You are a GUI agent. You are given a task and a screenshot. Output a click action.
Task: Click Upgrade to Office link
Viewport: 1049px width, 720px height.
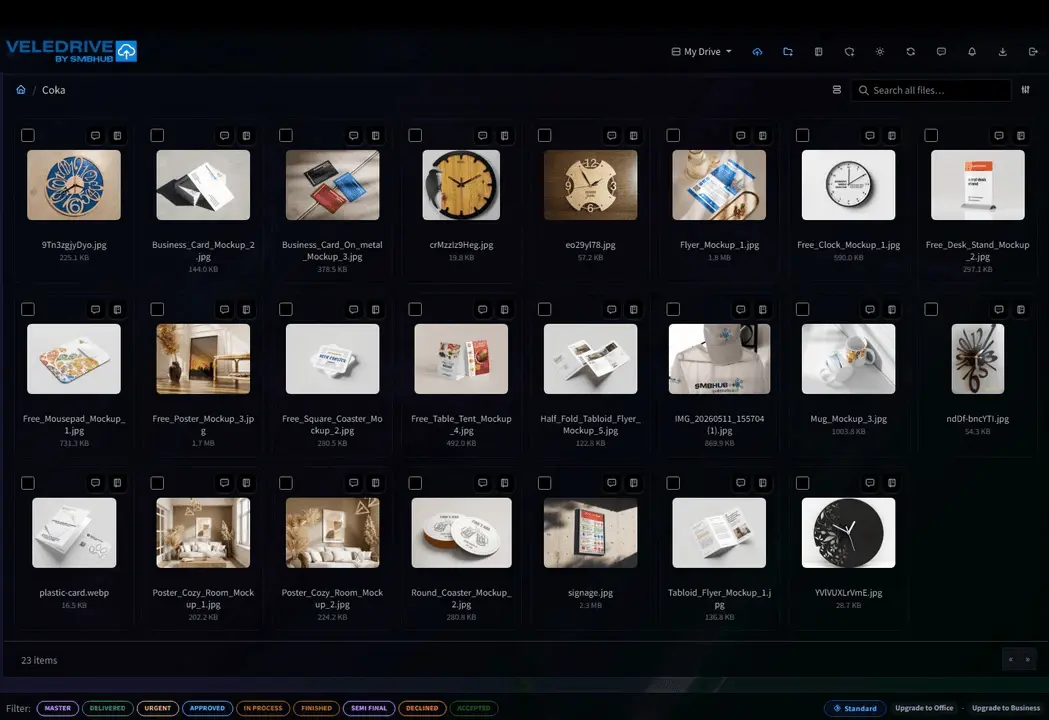click(x=924, y=708)
